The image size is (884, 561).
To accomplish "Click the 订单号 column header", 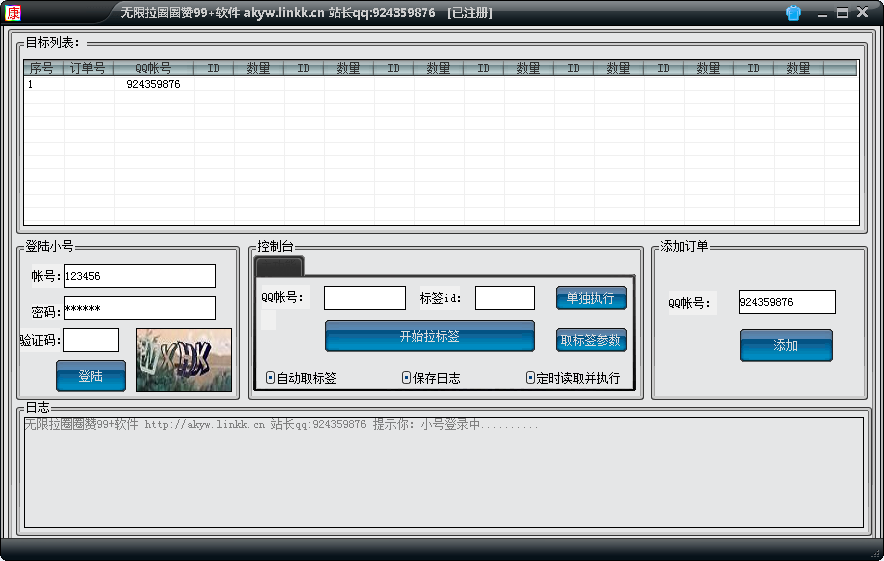I will pos(88,68).
